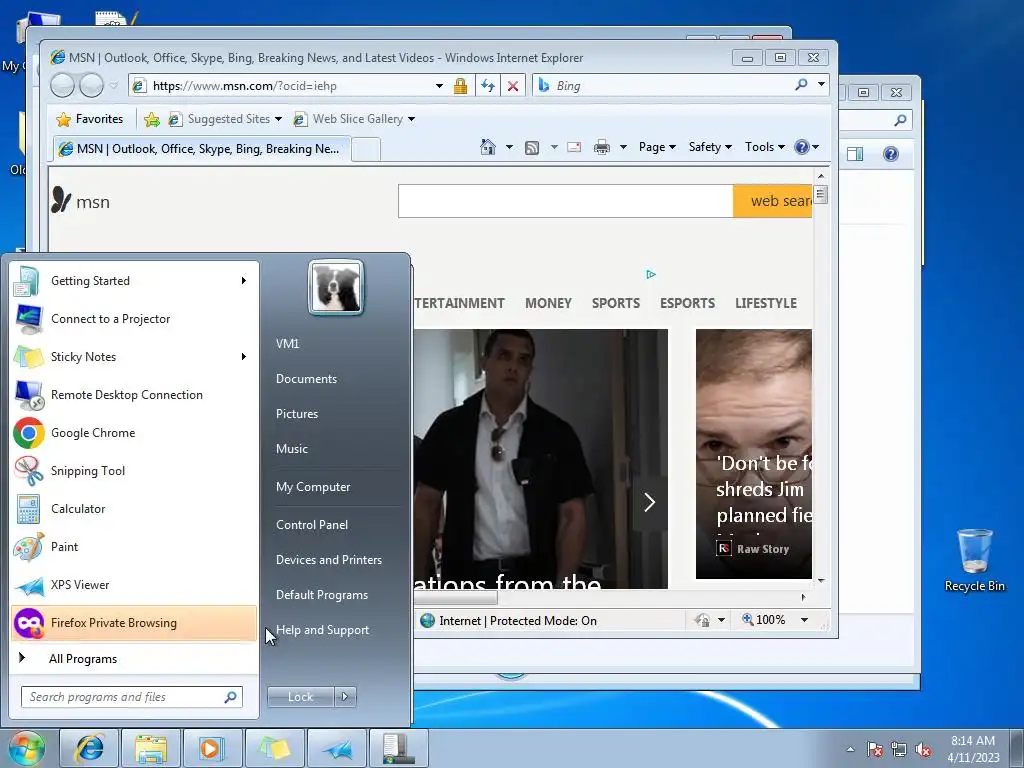Launch Google Chrome from Start menu
The width and height of the screenshot is (1024, 768).
(134, 433)
